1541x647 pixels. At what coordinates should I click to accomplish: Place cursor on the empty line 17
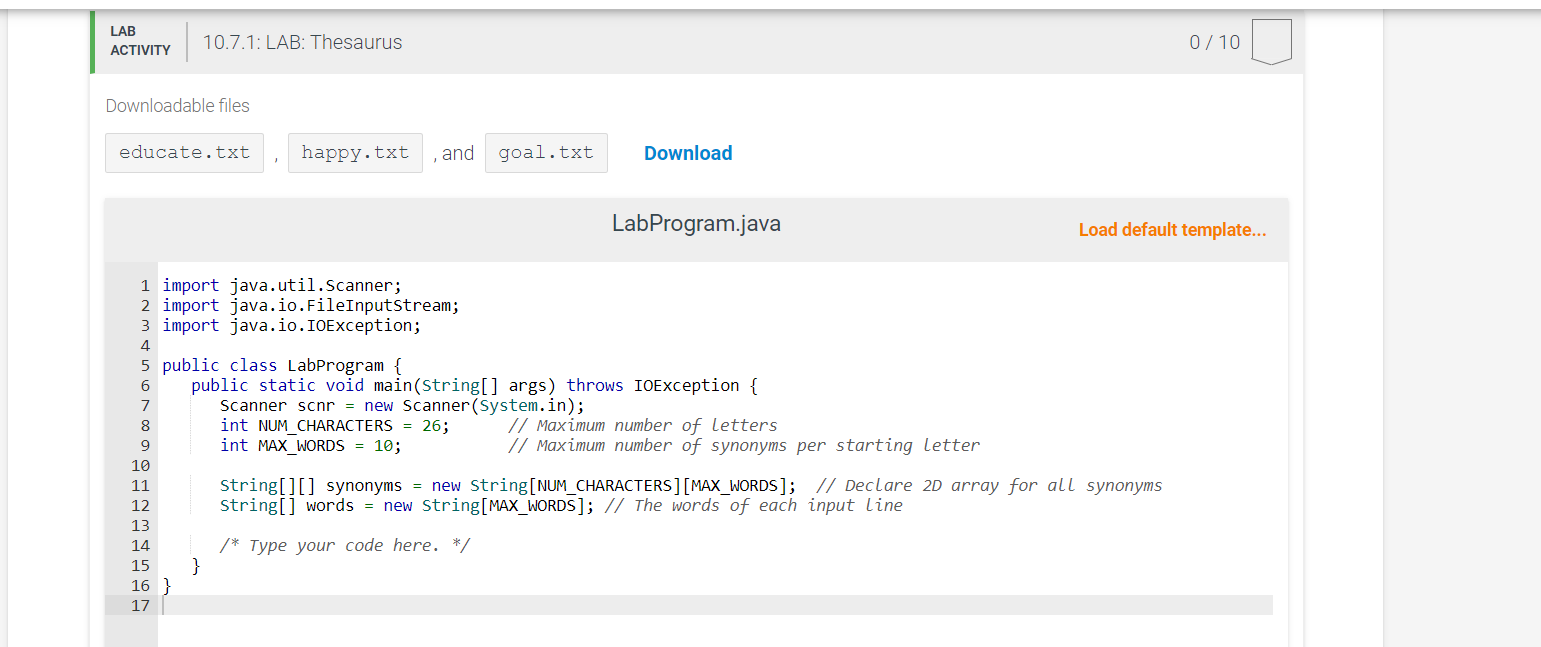[300, 605]
